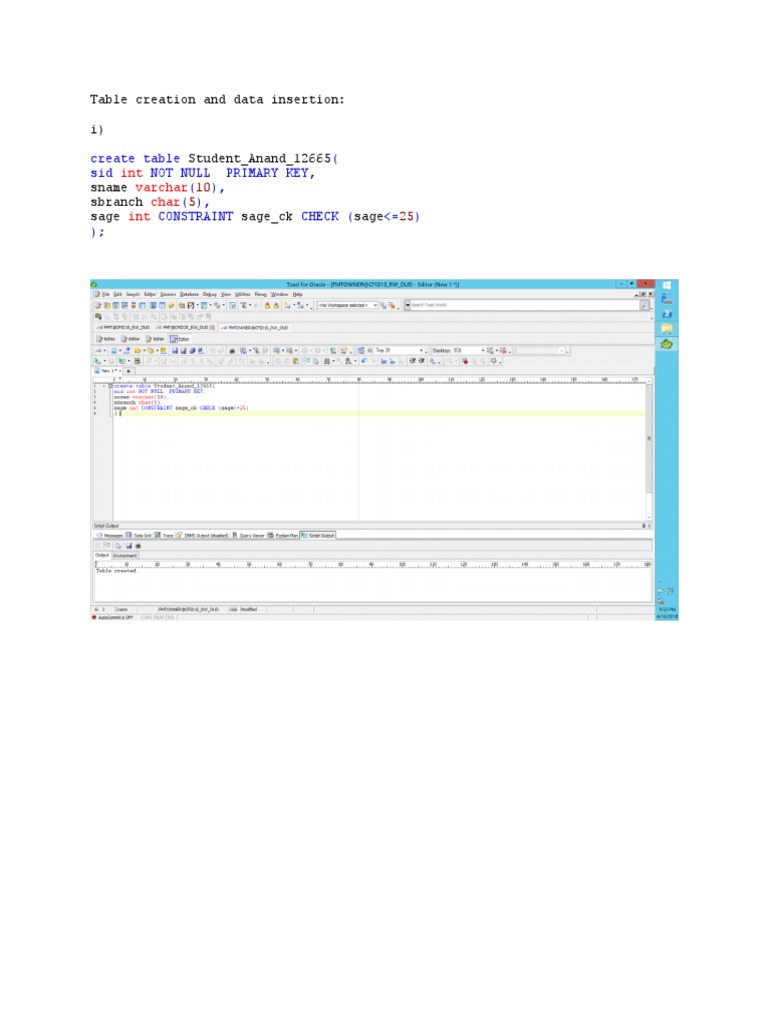Select the highlighted fourth Editor window button

coord(180,339)
